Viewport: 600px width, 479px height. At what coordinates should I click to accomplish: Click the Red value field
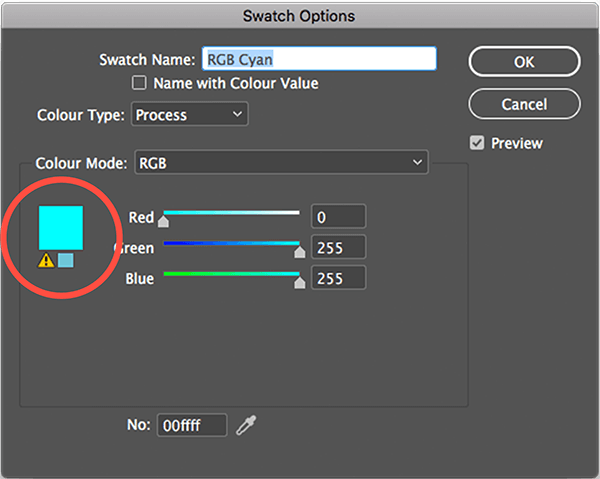(x=339, y=217)
